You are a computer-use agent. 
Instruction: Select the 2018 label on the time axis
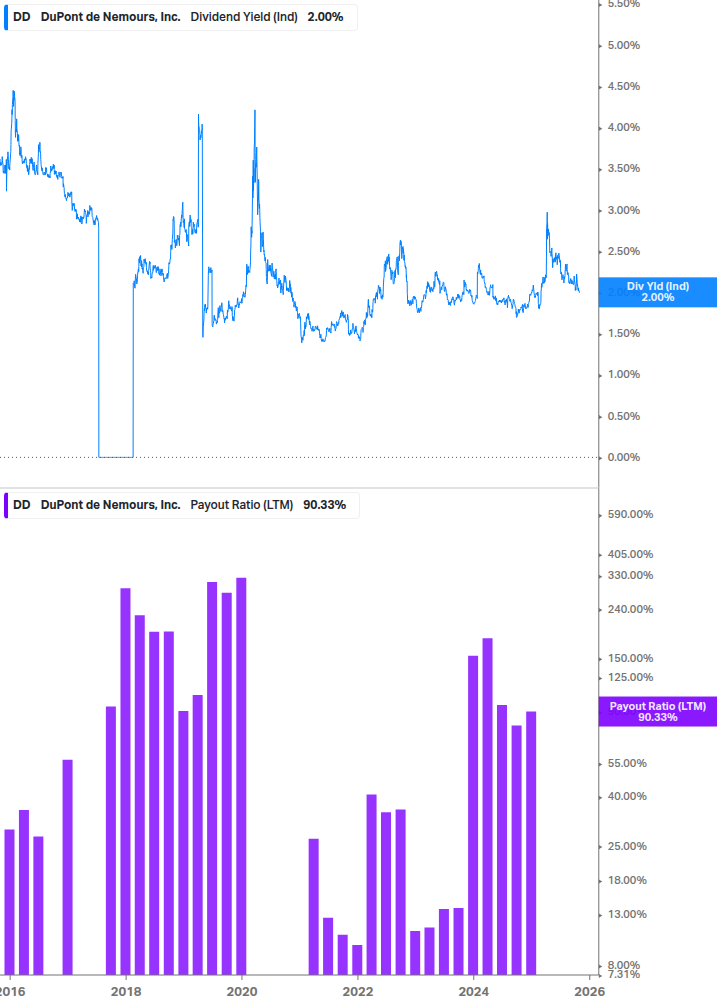pos(125,991)
